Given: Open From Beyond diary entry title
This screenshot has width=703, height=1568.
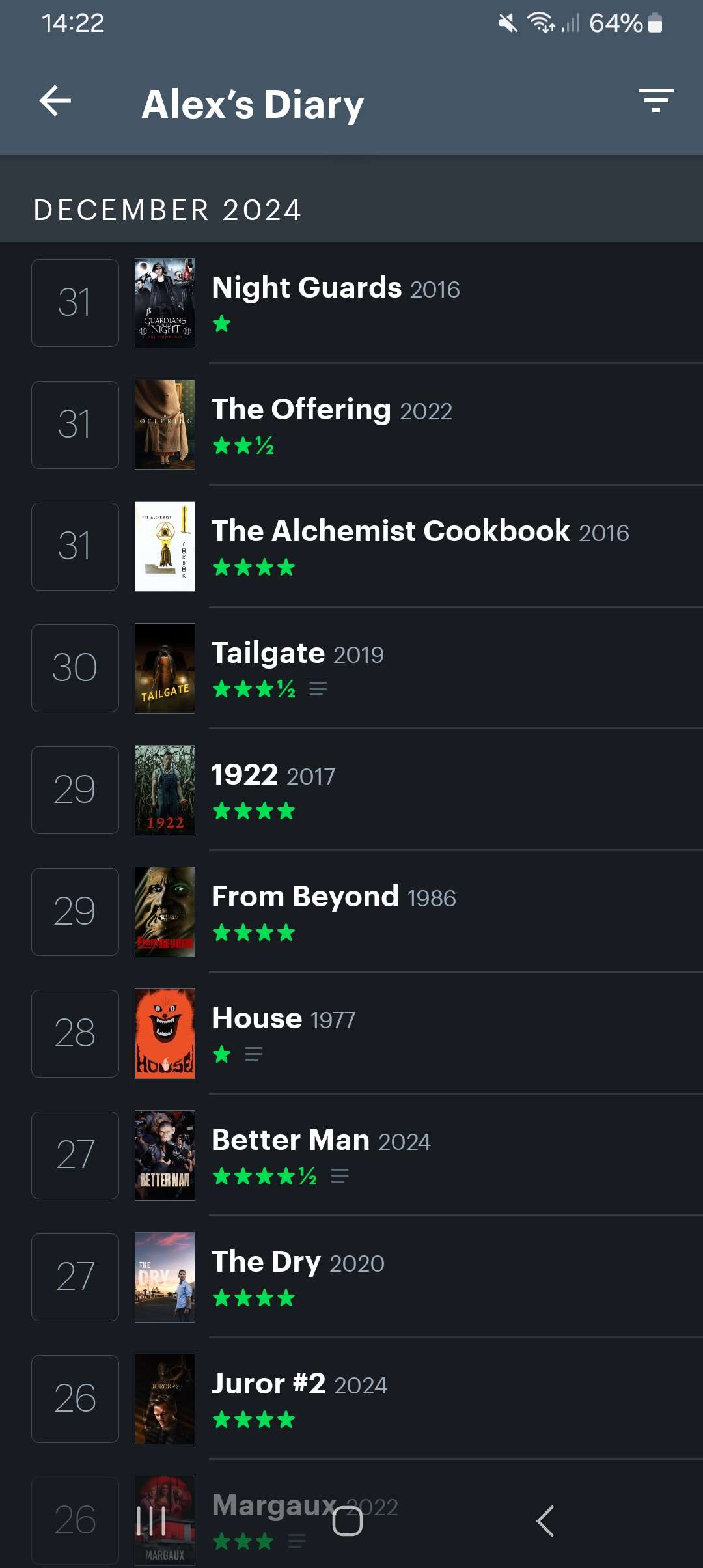Looking at the screenshot, I should (305, 897).
